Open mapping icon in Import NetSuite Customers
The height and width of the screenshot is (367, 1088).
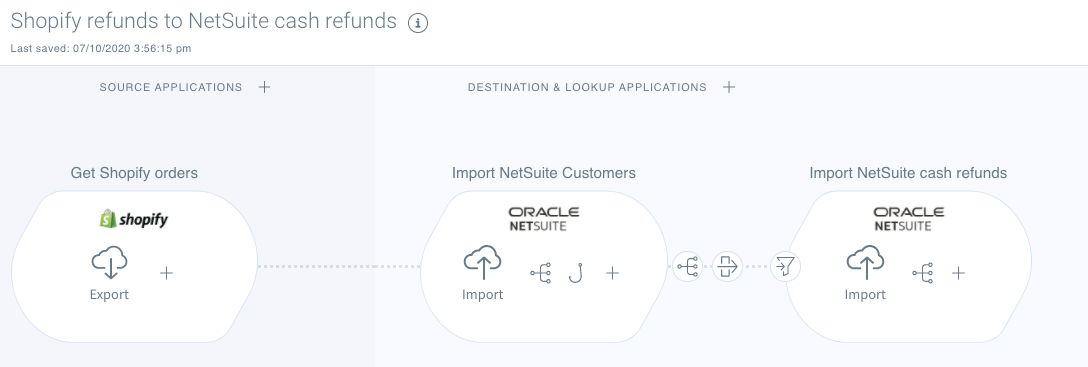pos(541,273)
